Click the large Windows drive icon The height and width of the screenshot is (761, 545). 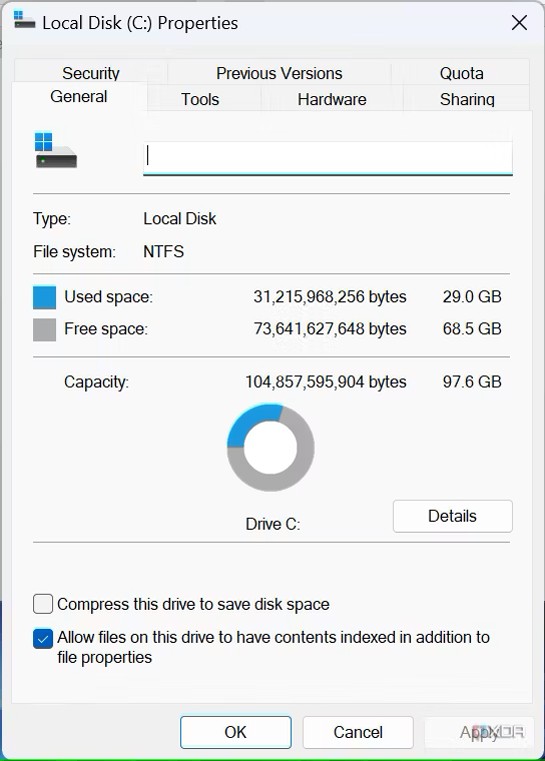pyautogui.click(x=56, y=150)
